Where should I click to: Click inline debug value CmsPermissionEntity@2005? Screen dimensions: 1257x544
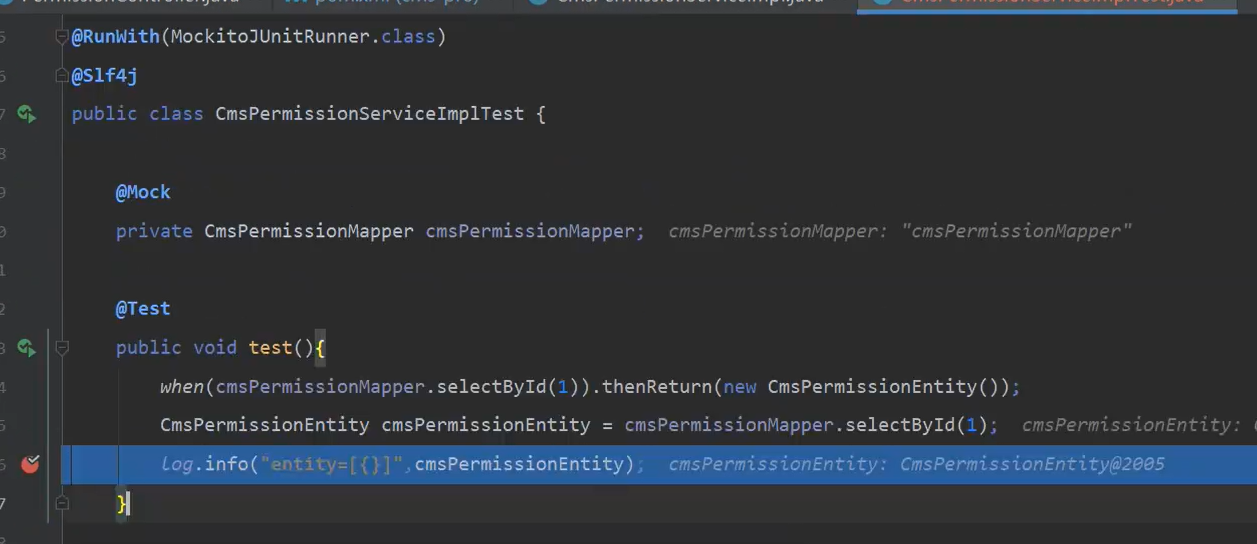coord(1031,464)
